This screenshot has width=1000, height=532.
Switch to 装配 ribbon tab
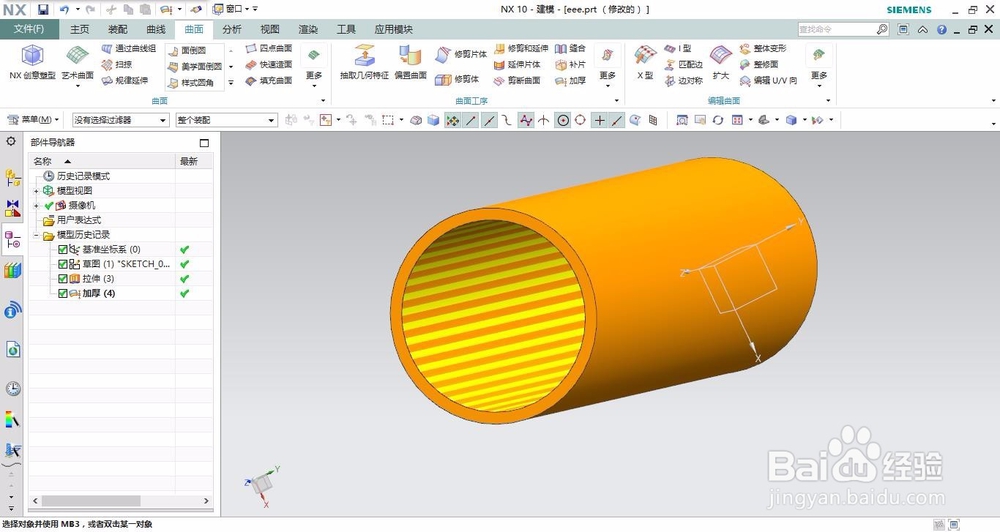point(118,29)
